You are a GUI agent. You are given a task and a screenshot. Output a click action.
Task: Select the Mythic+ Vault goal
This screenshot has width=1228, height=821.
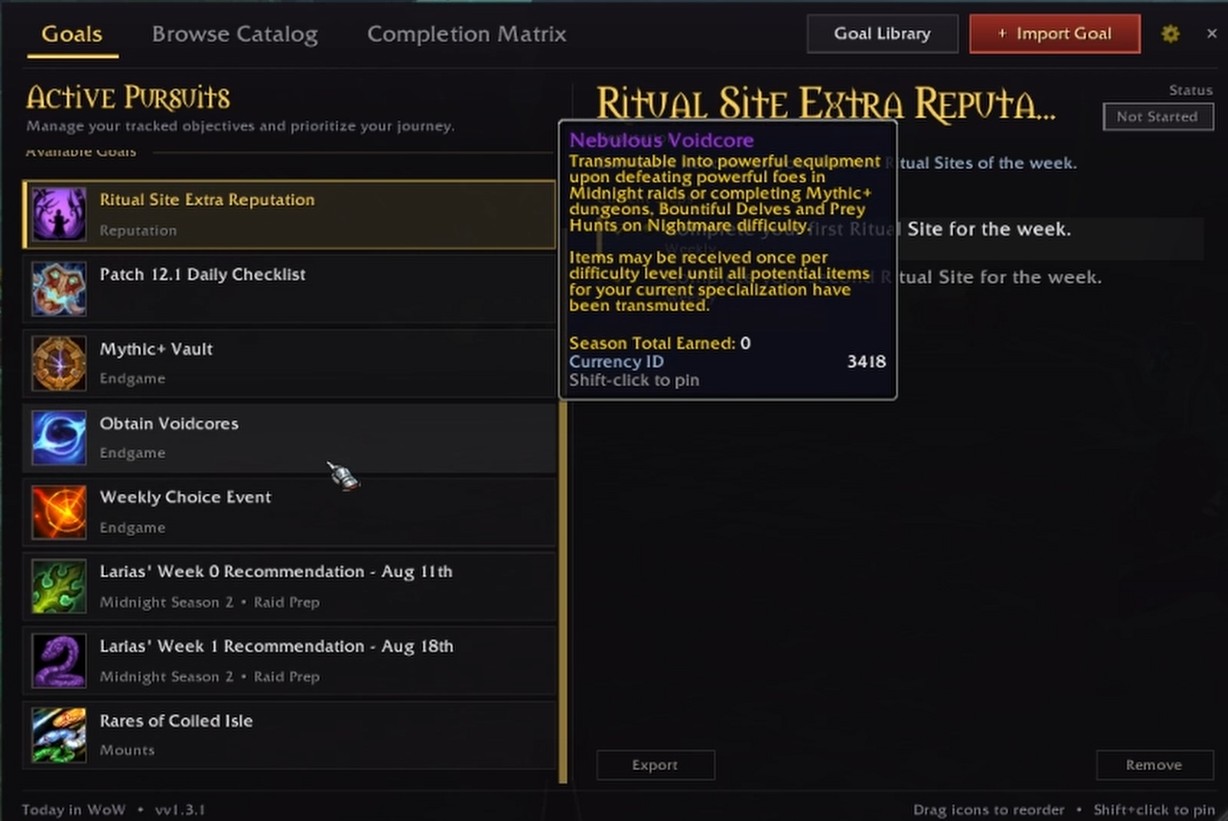coord(289,363)
